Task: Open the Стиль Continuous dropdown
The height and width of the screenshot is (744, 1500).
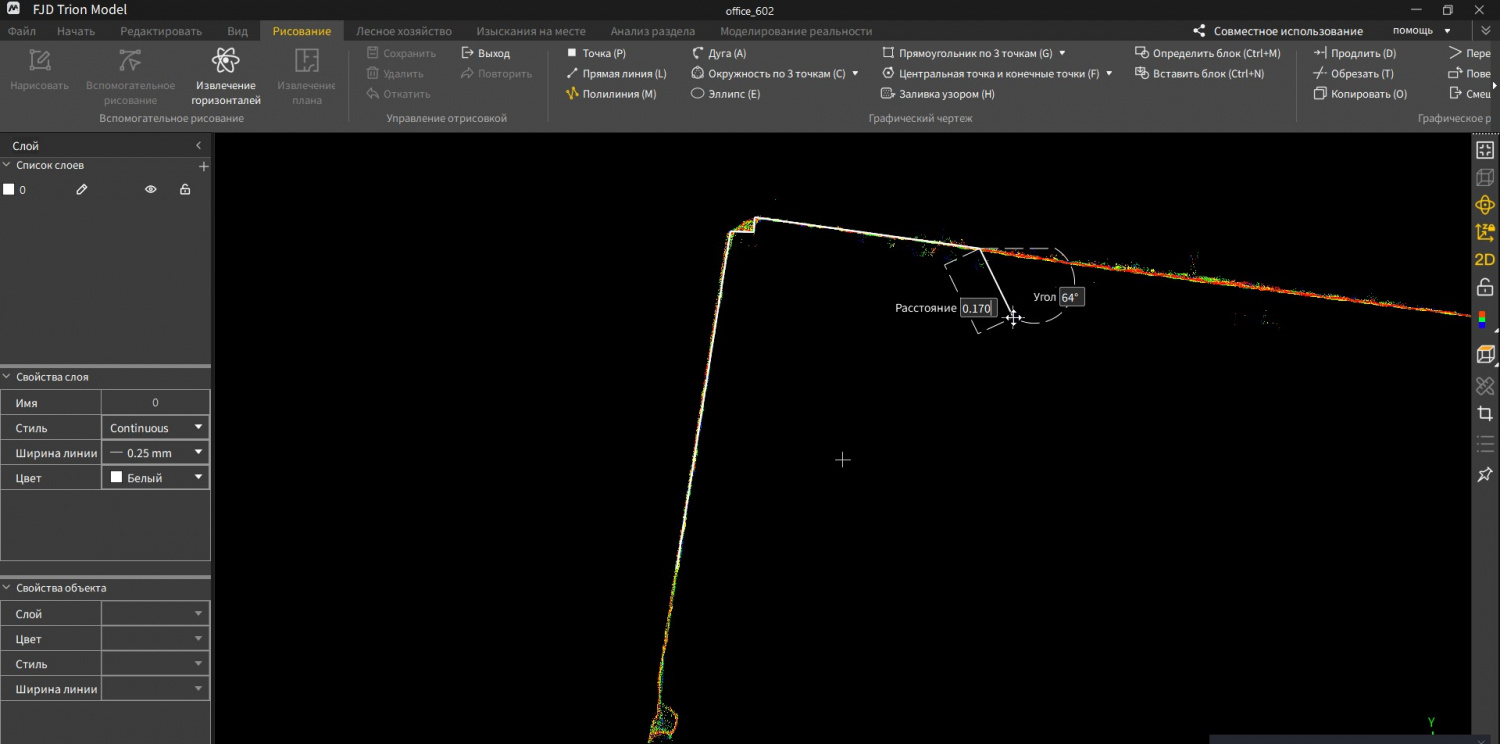Action: point(156,428)
